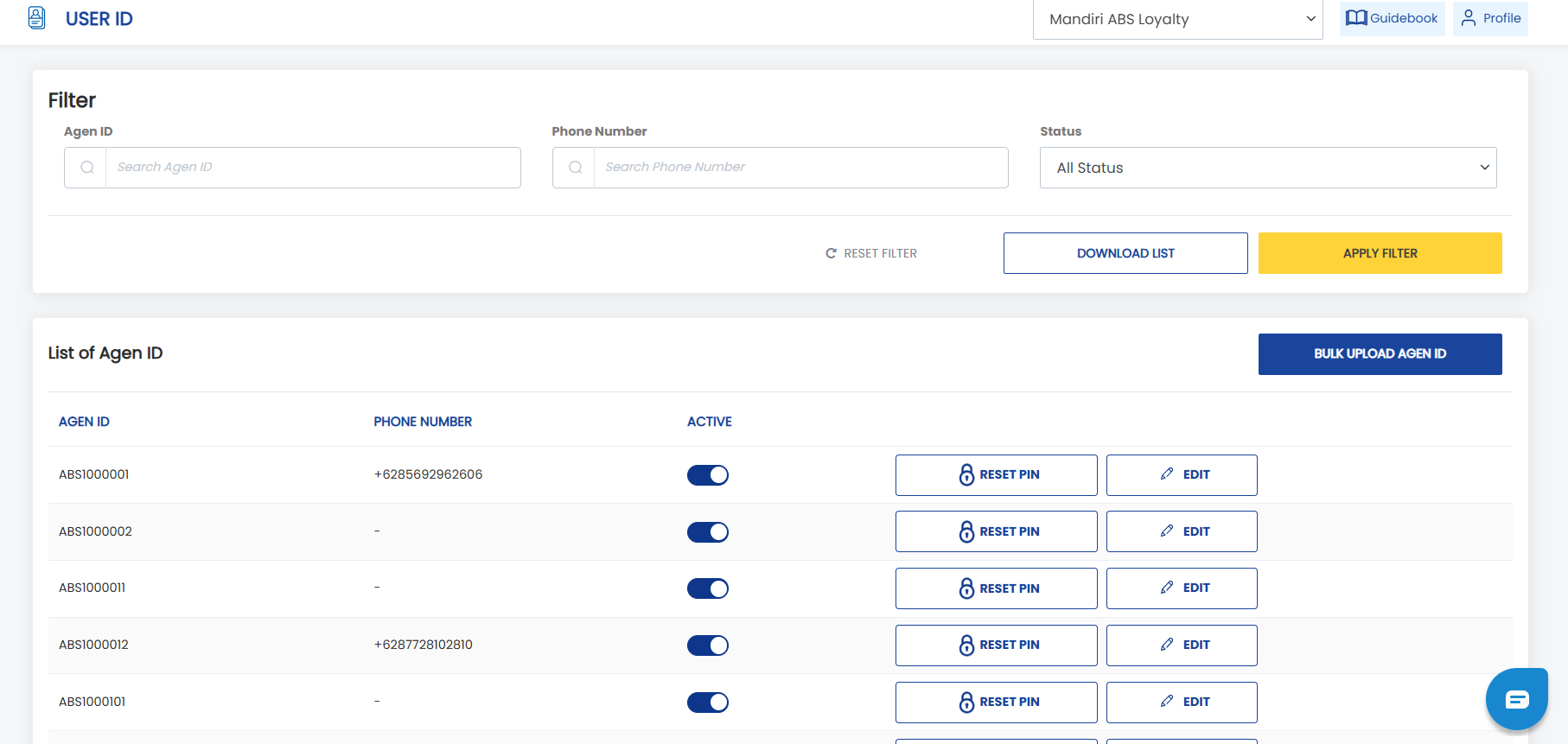Click pencil icon in ABS1000101 row
1568x744 pixels.
(1167, 701)
